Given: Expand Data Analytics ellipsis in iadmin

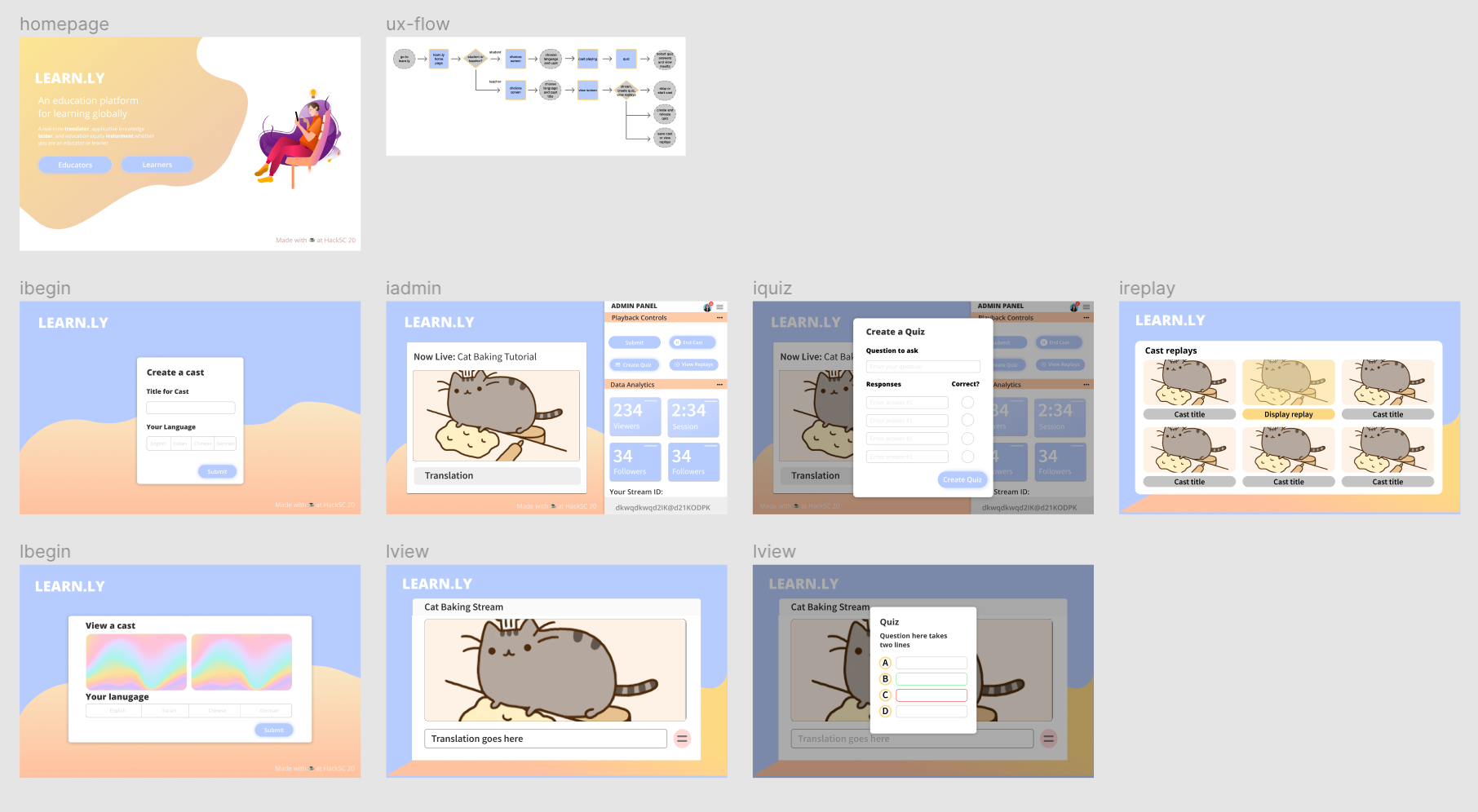Looking at the screenshot, I should pyautogui.click(x=719, y=385).
